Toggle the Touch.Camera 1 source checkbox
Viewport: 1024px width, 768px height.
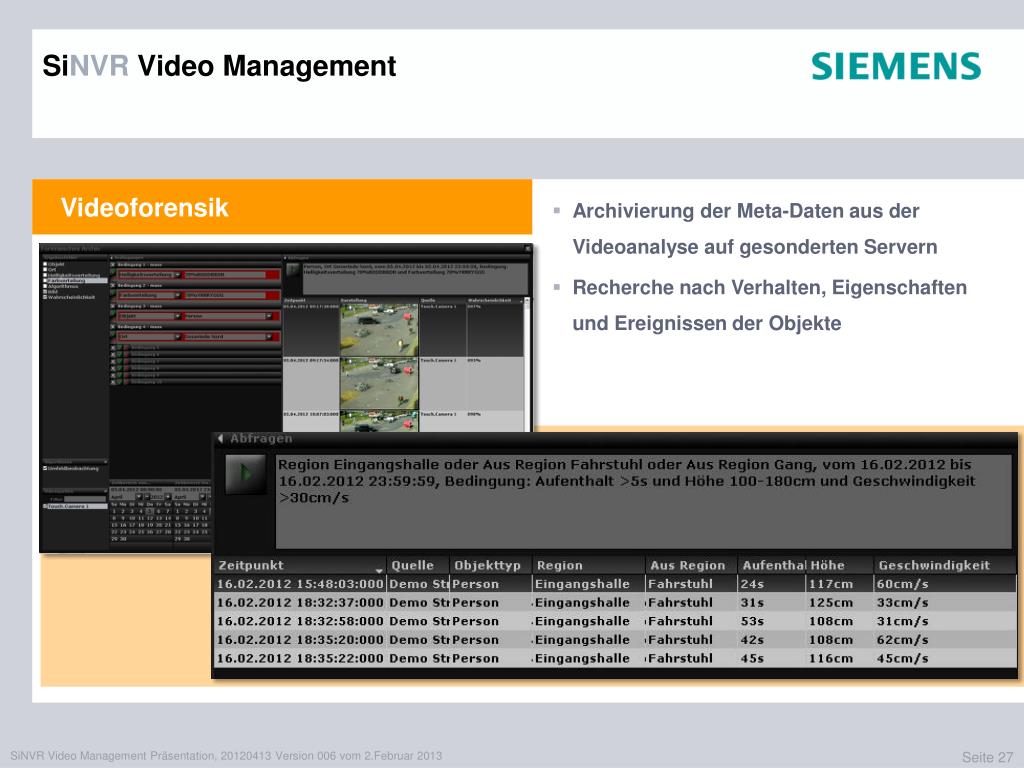[44, 506]
